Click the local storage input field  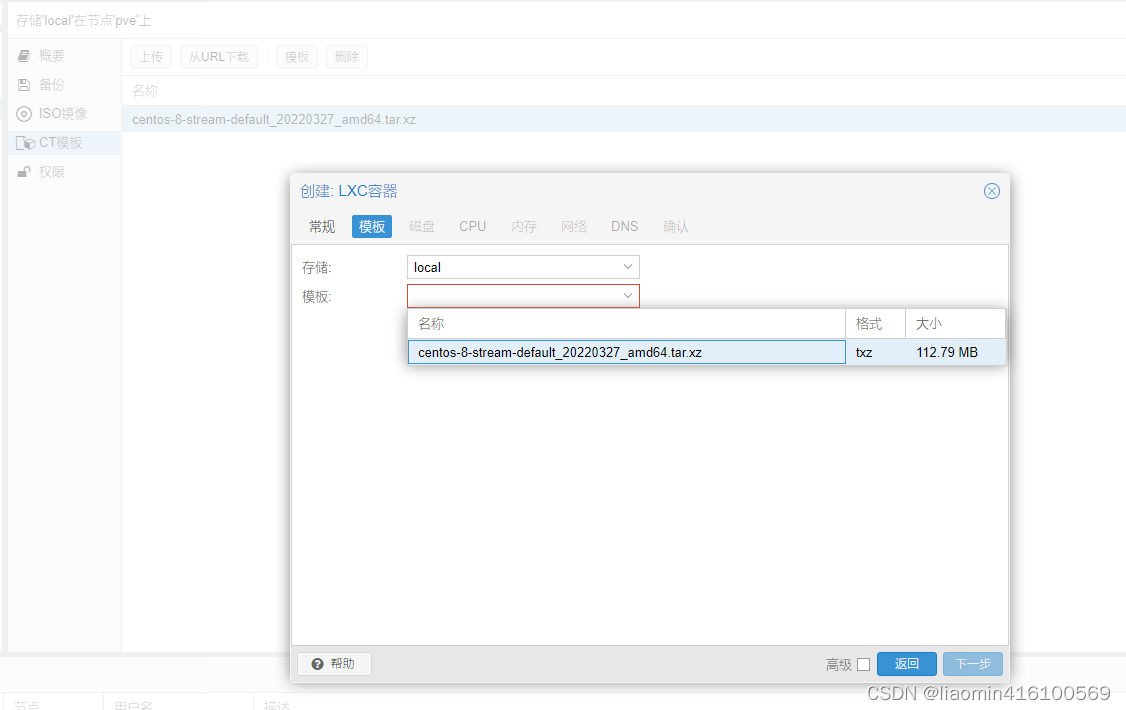[x=513, y=267]
